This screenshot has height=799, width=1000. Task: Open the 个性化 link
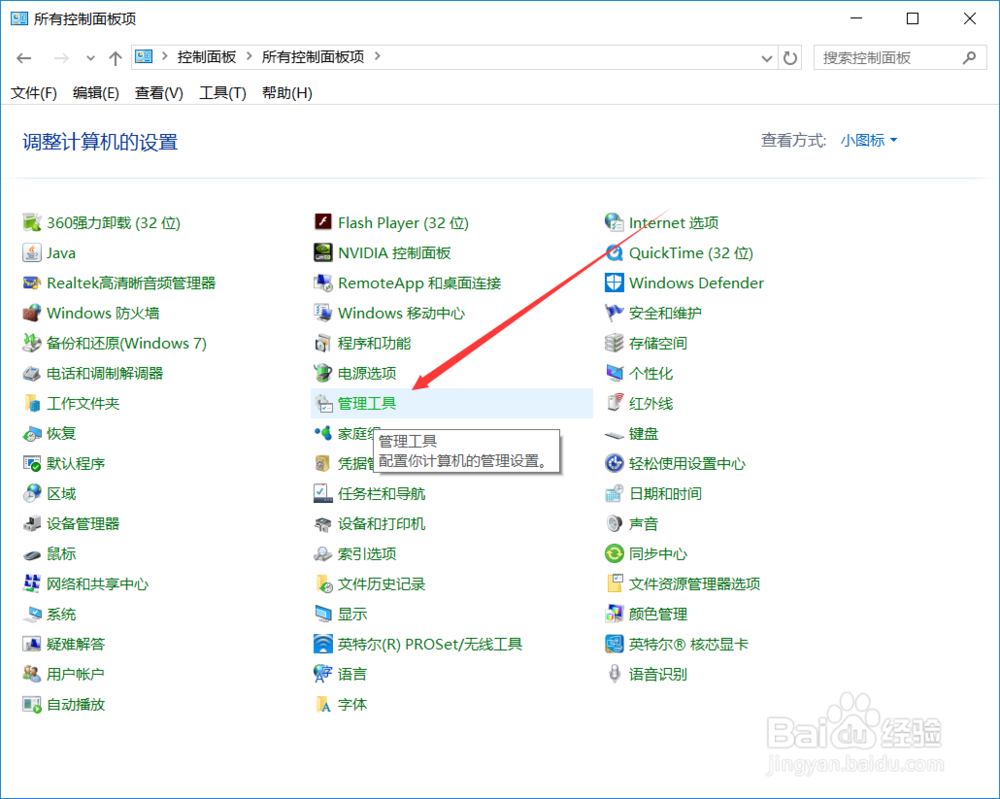(651, 374)
